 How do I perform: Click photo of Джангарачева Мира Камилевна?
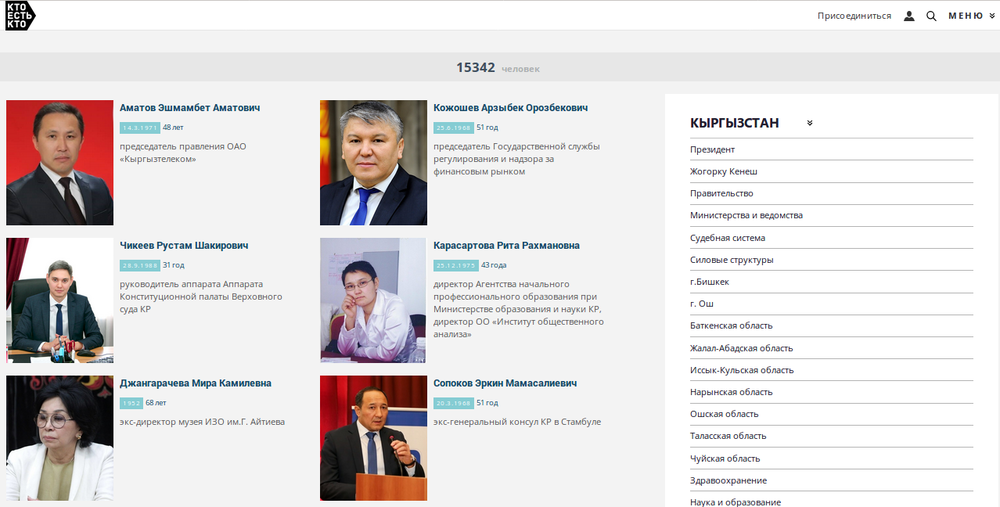[60, 438]
